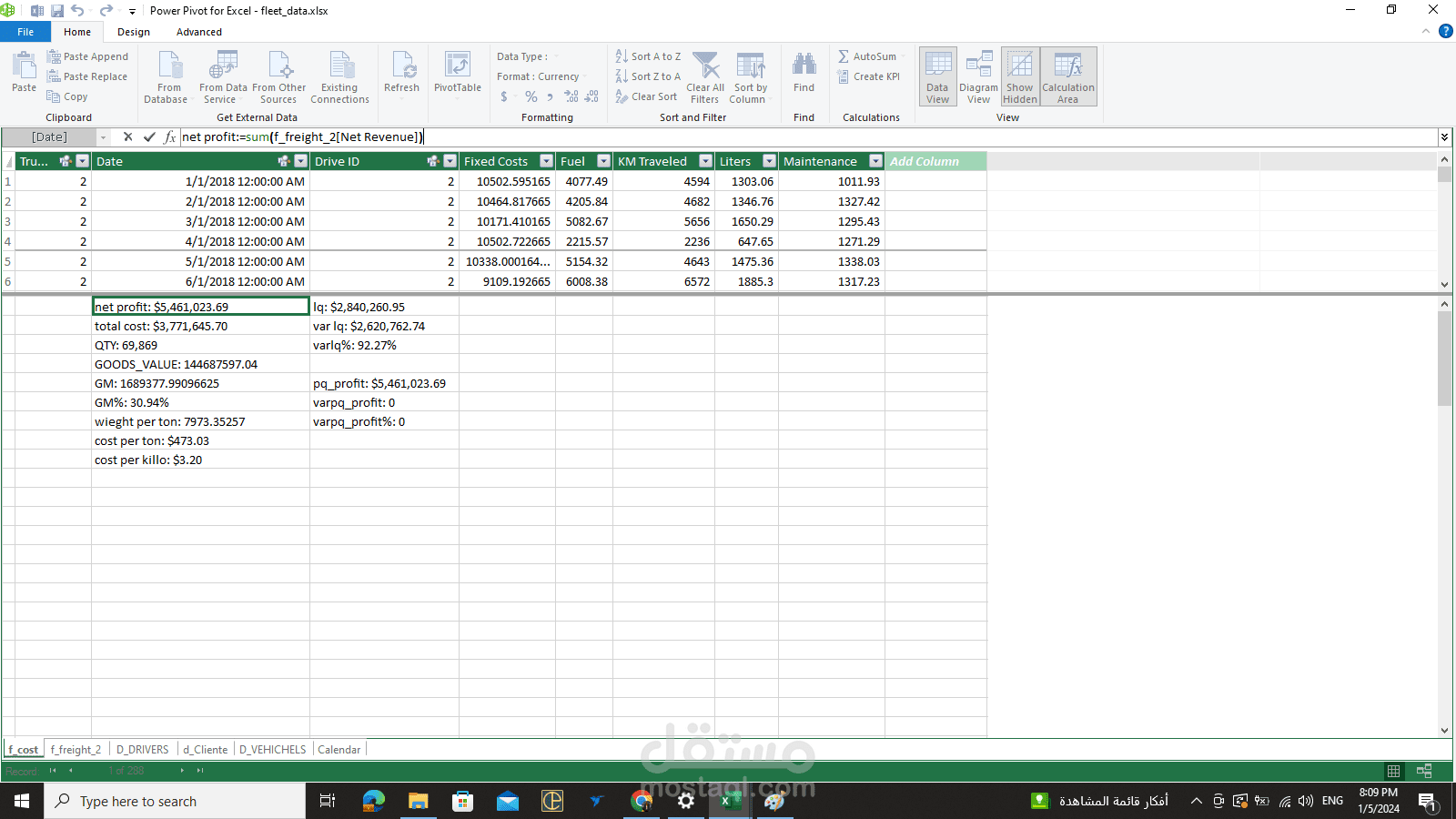Expand the formula bar
The height and width of the screenshot is (819, 1456).
[x=1444, y=137]
